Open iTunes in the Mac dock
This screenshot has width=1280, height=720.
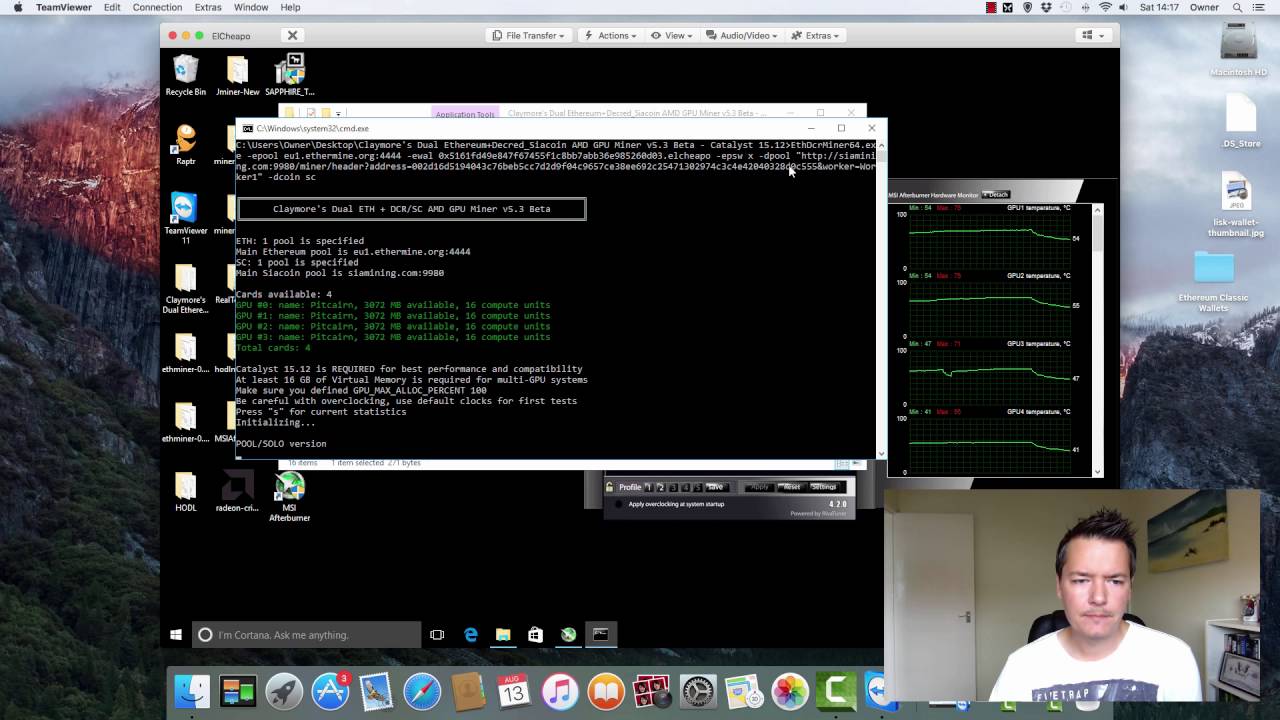pos(560,691)
